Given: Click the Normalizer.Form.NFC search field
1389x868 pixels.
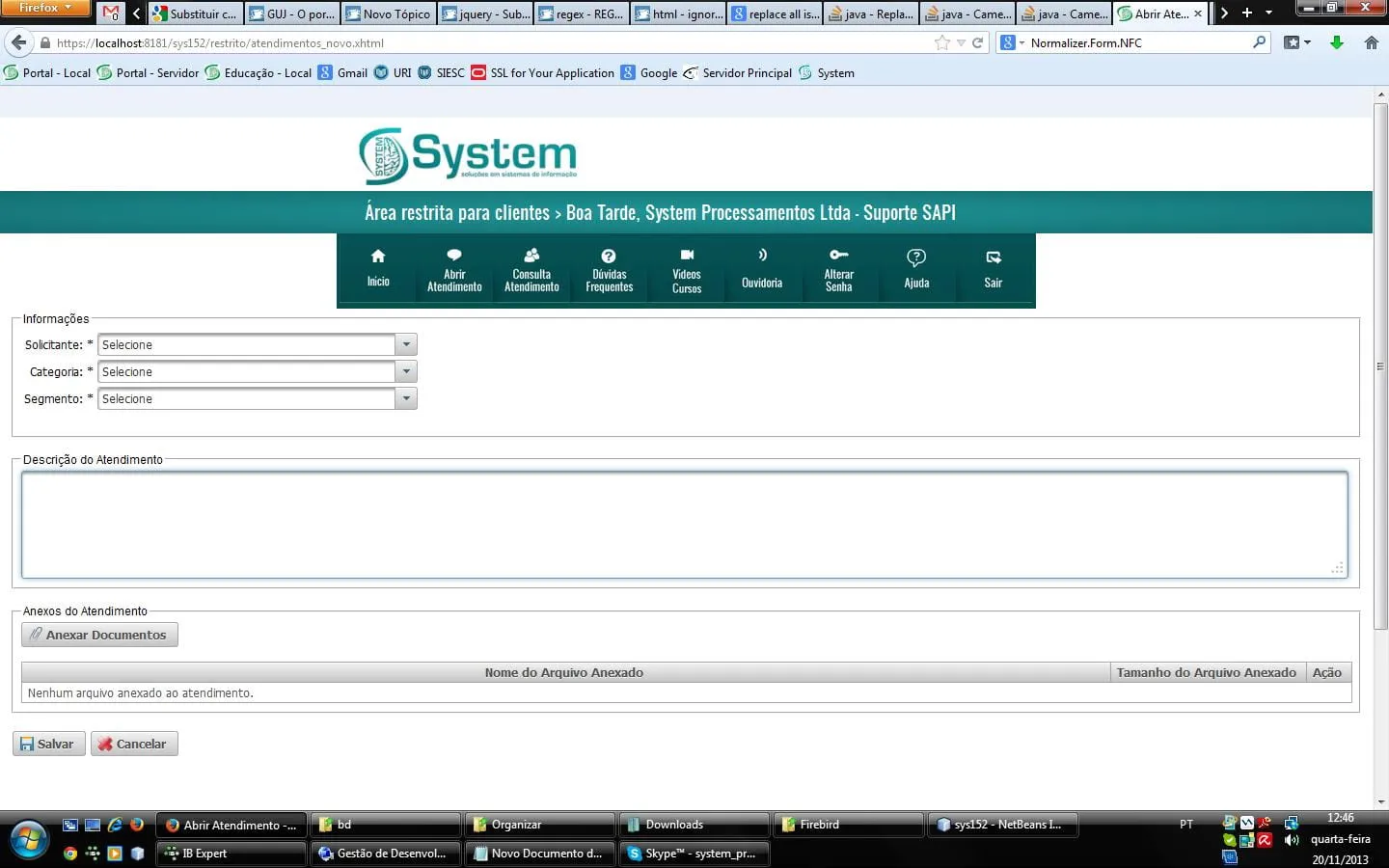Looking at the screenshot, I should (x=1138, y=42).
